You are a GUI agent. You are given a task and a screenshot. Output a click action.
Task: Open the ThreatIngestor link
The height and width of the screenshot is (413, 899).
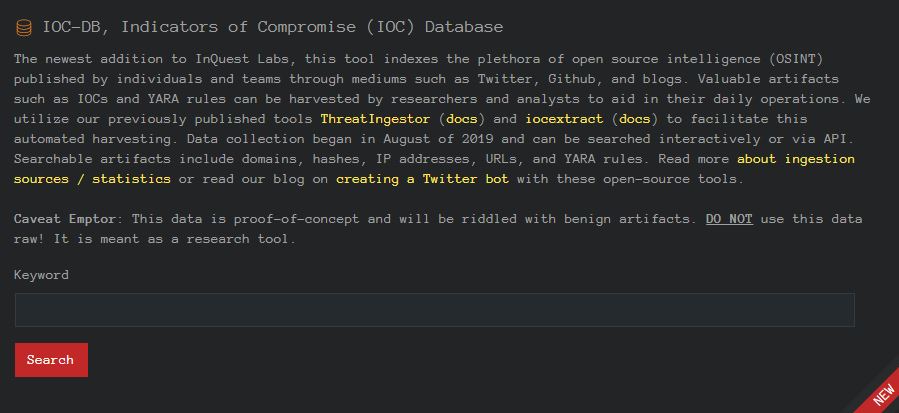coord(375,119)
